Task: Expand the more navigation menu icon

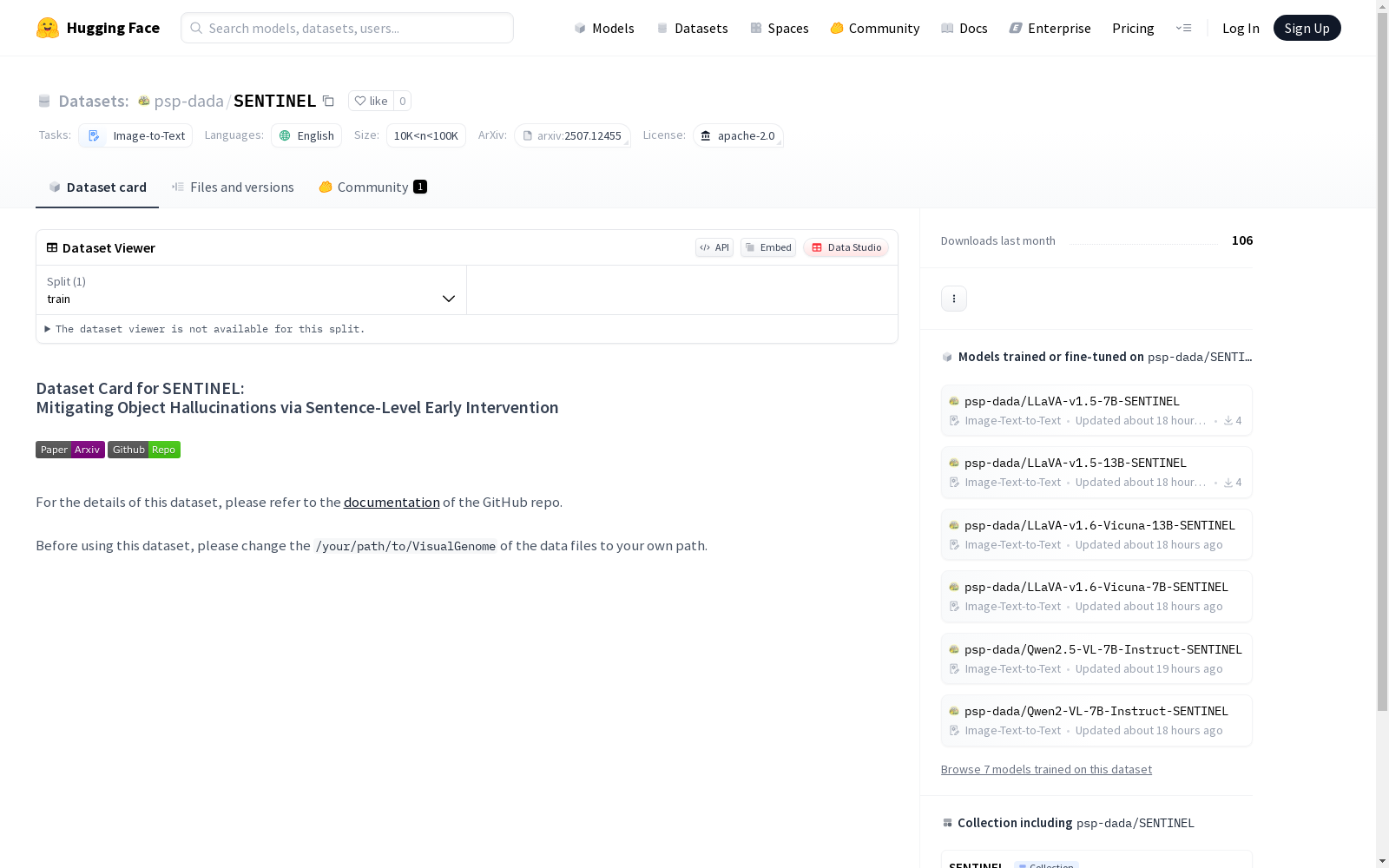Action: [x=1183, y=28]
